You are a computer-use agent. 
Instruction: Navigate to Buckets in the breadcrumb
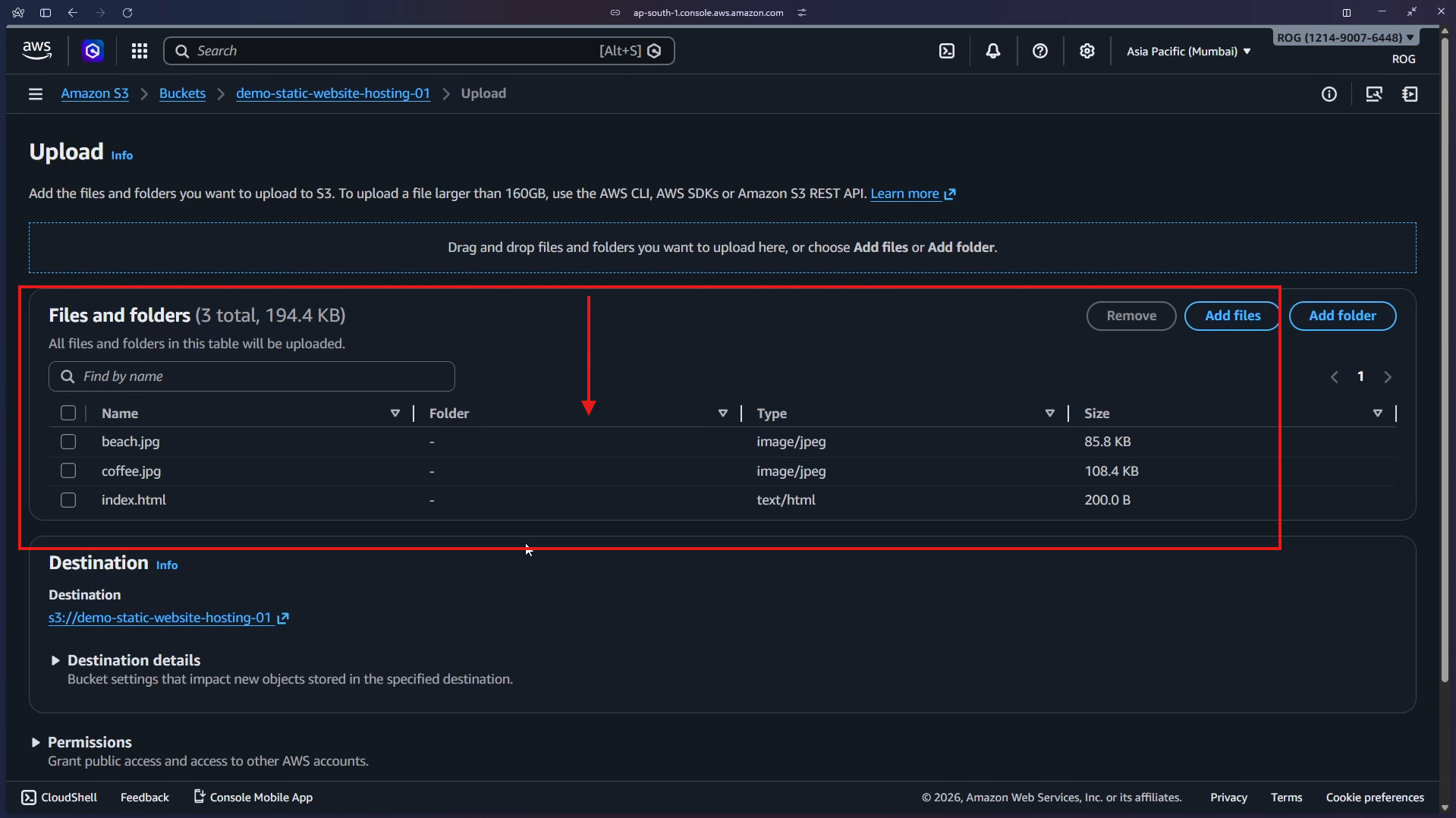182,93
